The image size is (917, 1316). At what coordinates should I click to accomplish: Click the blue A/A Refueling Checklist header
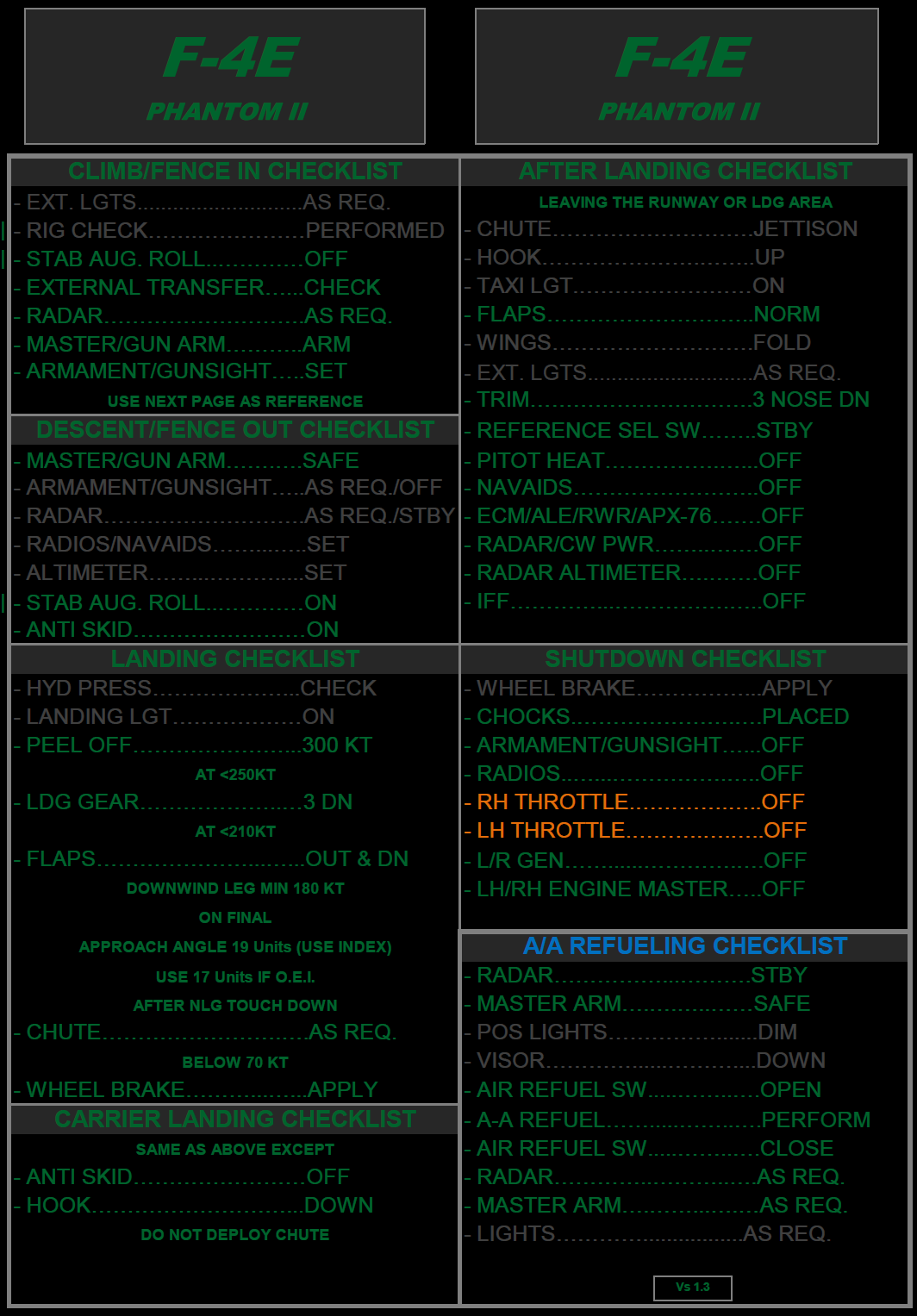[x=685, y=946]
